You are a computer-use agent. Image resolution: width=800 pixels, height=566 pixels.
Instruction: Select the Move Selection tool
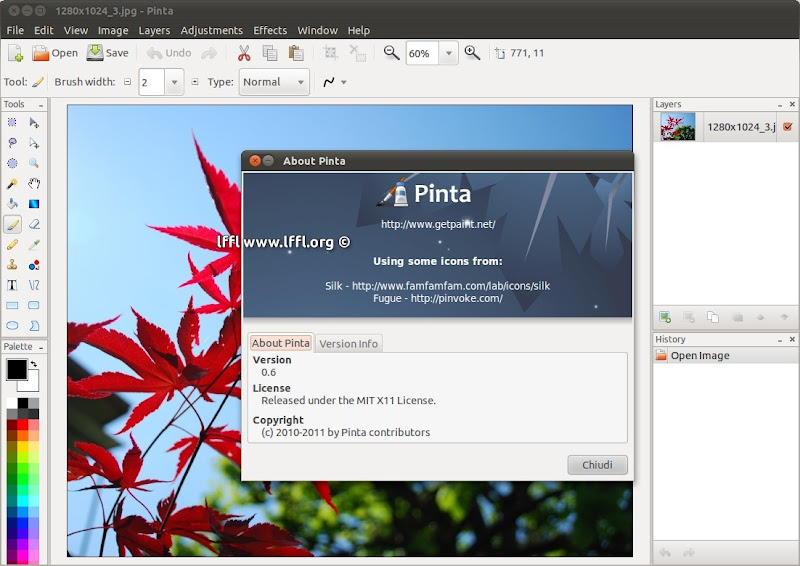34,143
